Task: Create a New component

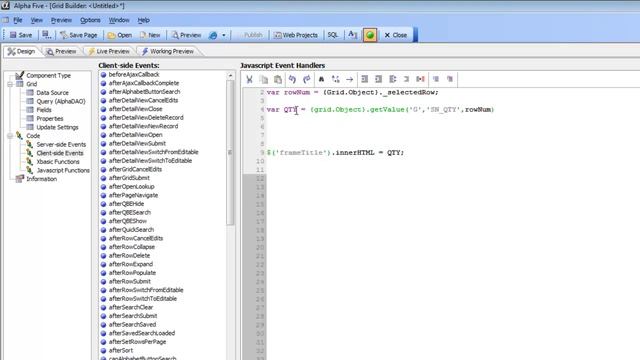Action: coord(150,35)
